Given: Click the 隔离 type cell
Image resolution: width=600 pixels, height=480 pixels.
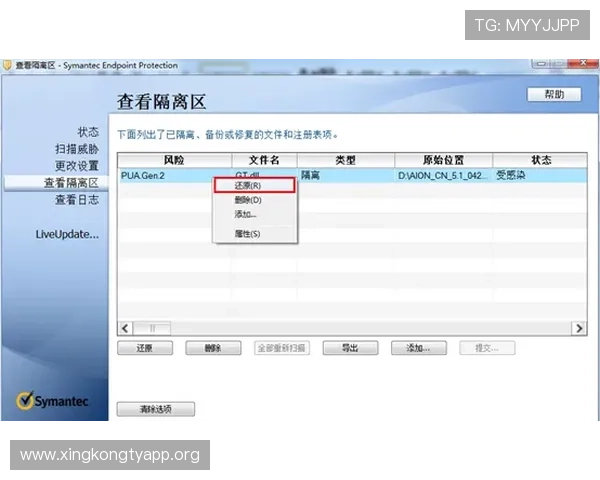Looking at the screenshot, I should [310, 175].
